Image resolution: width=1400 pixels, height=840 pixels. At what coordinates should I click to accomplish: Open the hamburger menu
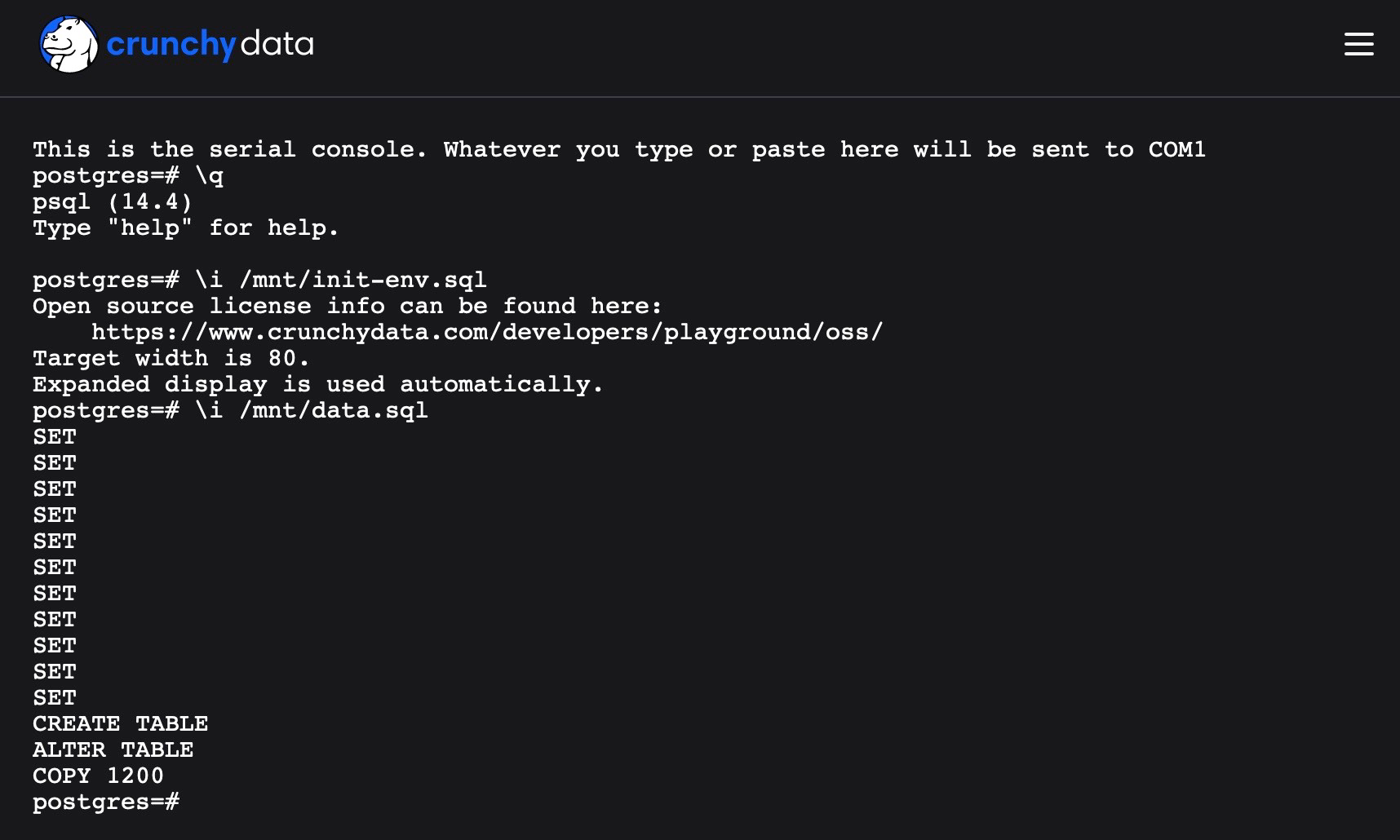pos(1358,44)
